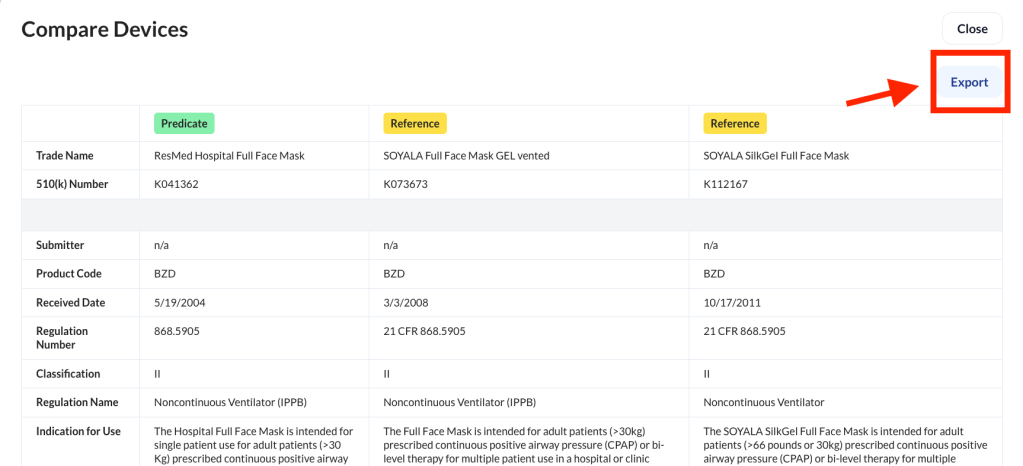Click the first yellow Reference badge

click(x=414, y=123)
